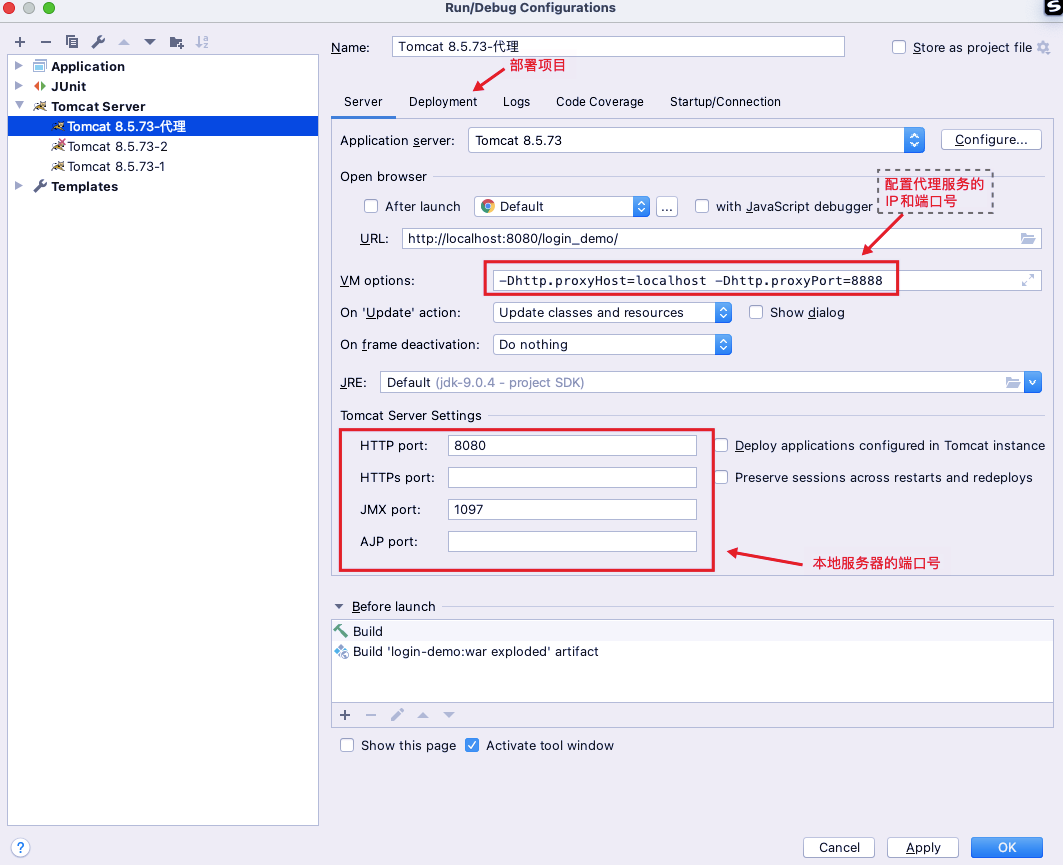The width and height of the screenshot is (1063, 865).
Task: Copy the configuration using the duplicate icon
Action: pyautogui.click(x=72, y=42)
